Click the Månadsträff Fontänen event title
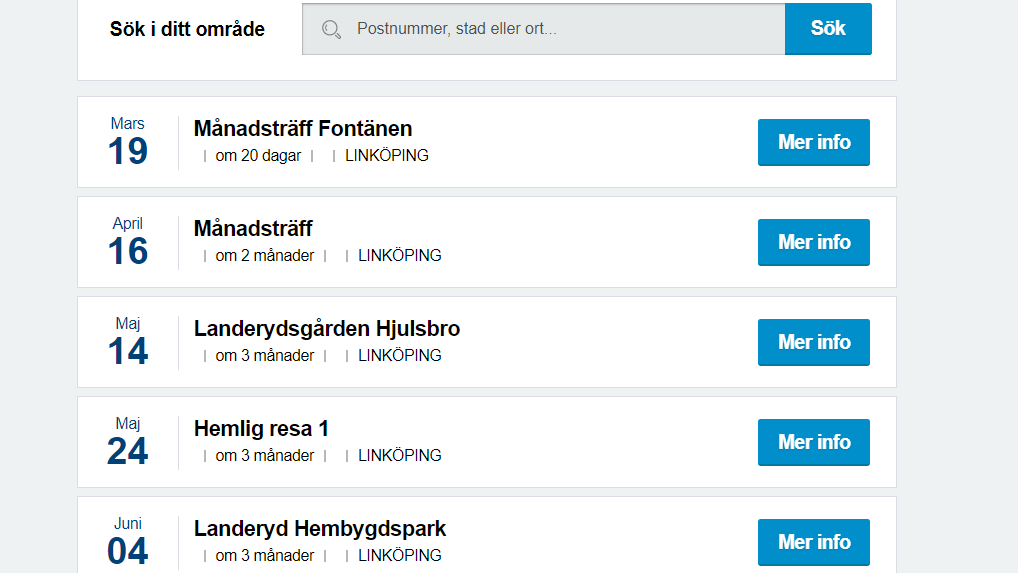 click(x=303, y=128)
